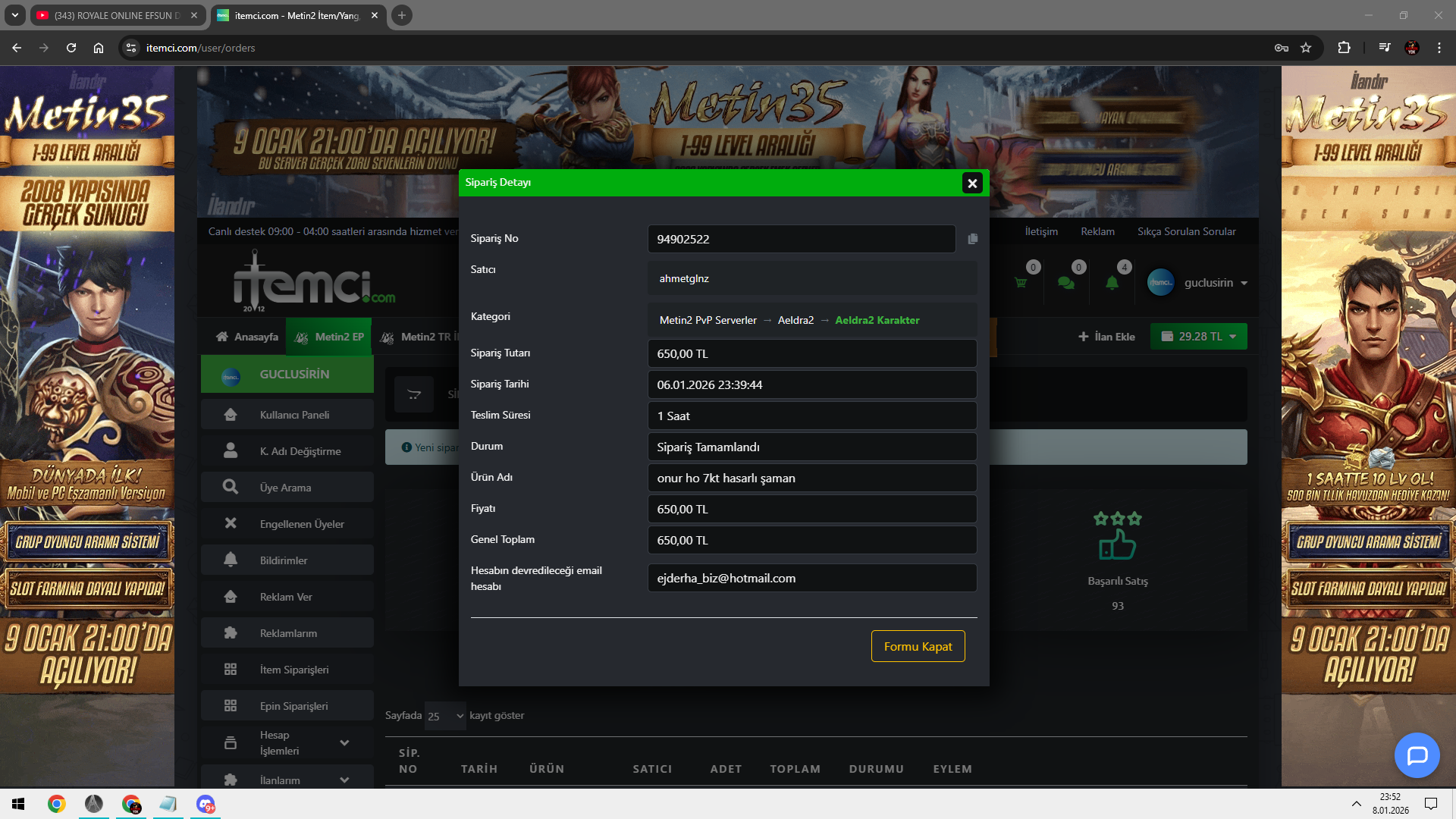The image size is (1456, 819).
Task: Expand İlanlarım chevron in sidebar
Action: click(x=344, y=780)
